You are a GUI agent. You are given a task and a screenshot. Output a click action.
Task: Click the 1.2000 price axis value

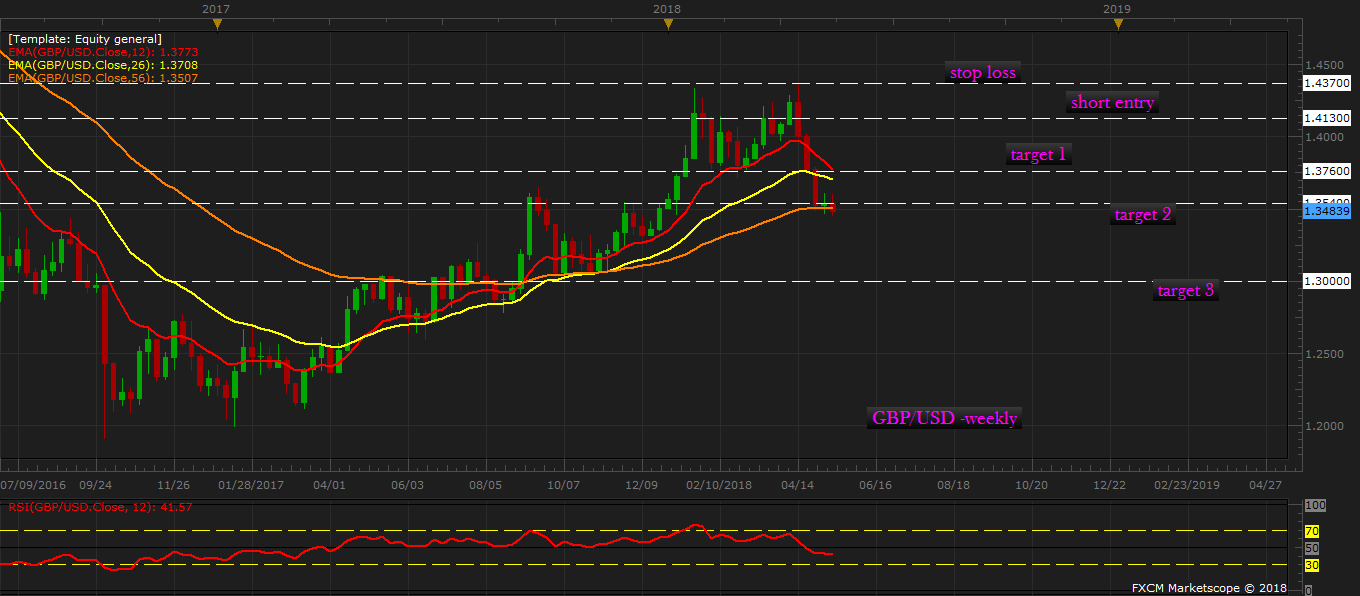tap(1324, 426)
